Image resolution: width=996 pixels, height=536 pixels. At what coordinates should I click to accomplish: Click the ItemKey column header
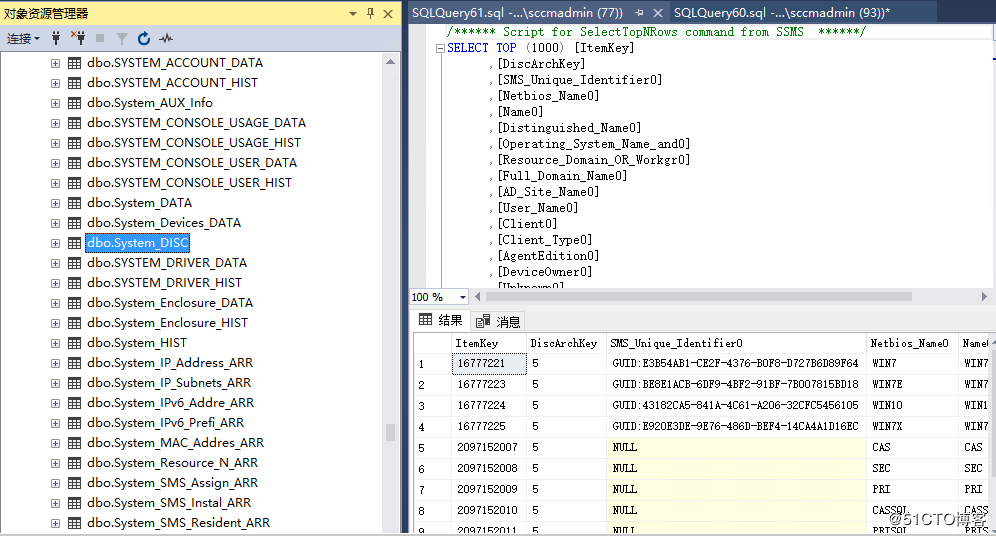[488, 344]
